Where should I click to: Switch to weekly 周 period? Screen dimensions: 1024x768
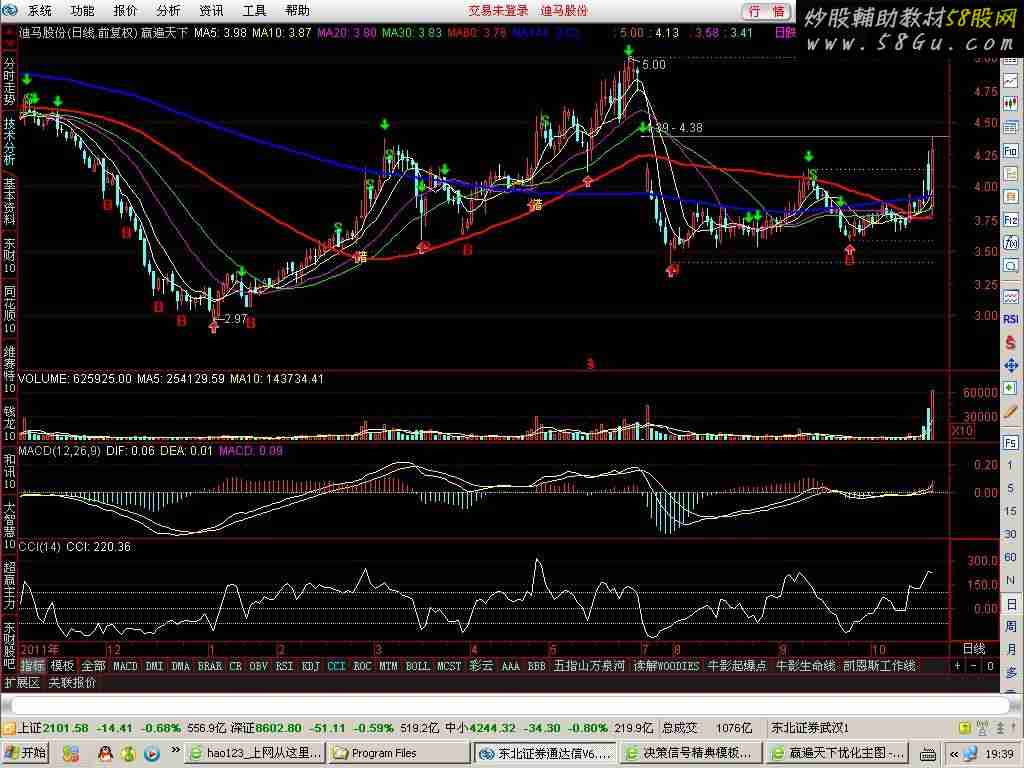tap(1010, 627)
